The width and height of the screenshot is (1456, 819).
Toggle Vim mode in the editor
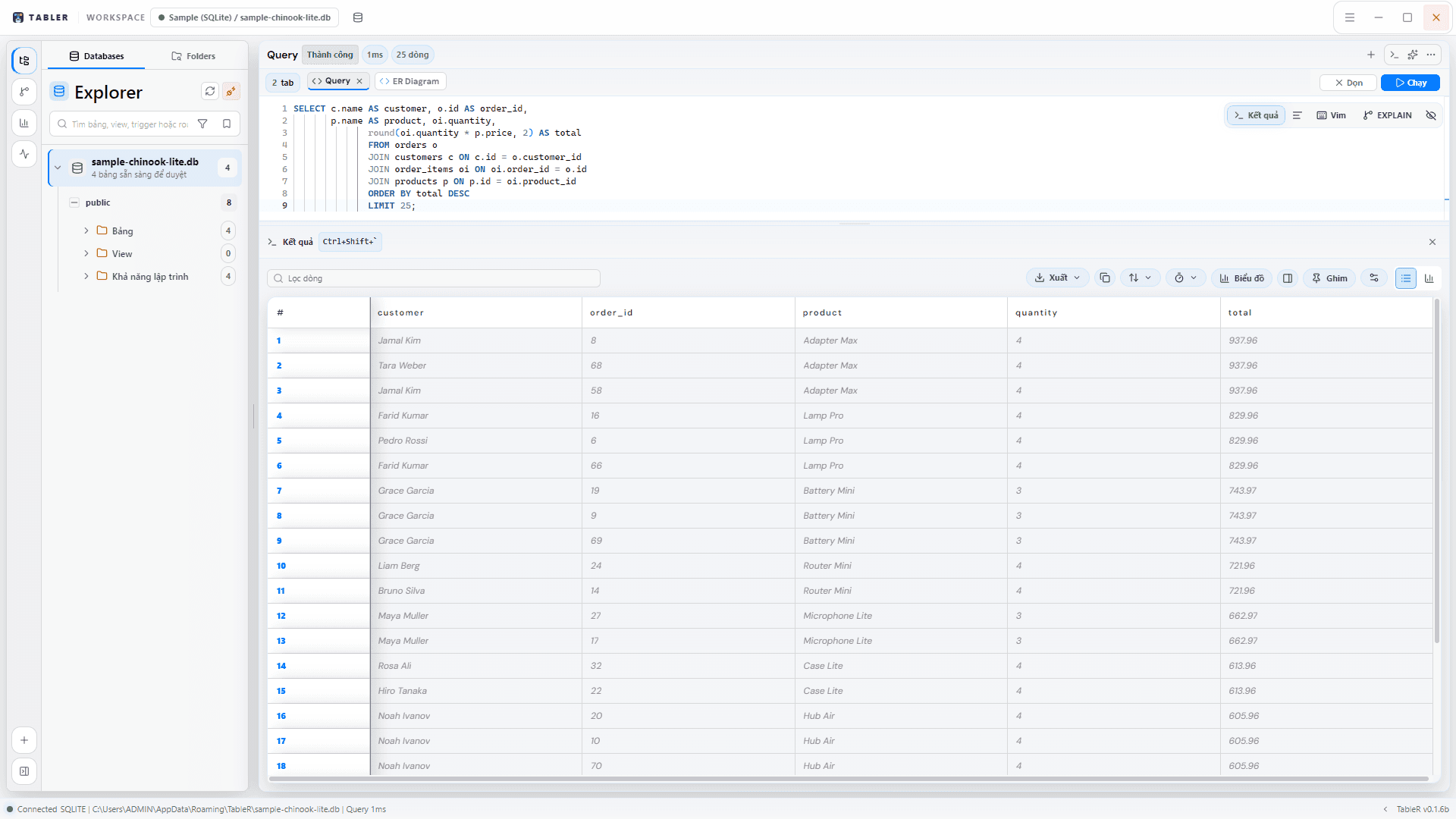1332,115
